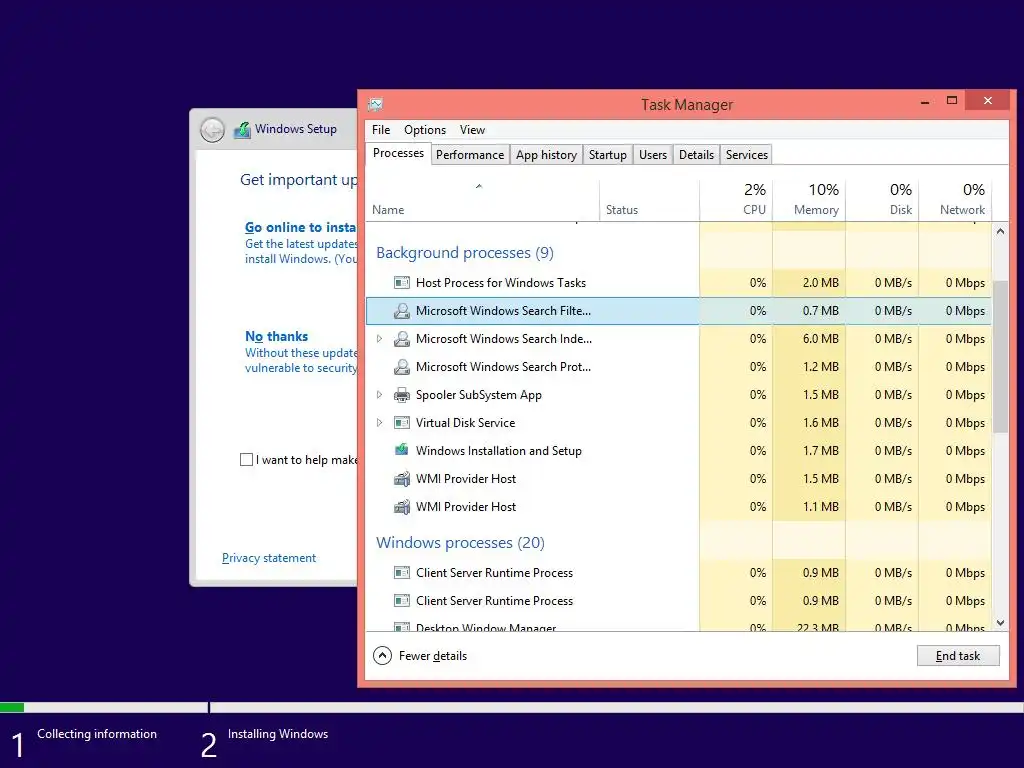Click the Windows processes (20) heading

(460, 543)
